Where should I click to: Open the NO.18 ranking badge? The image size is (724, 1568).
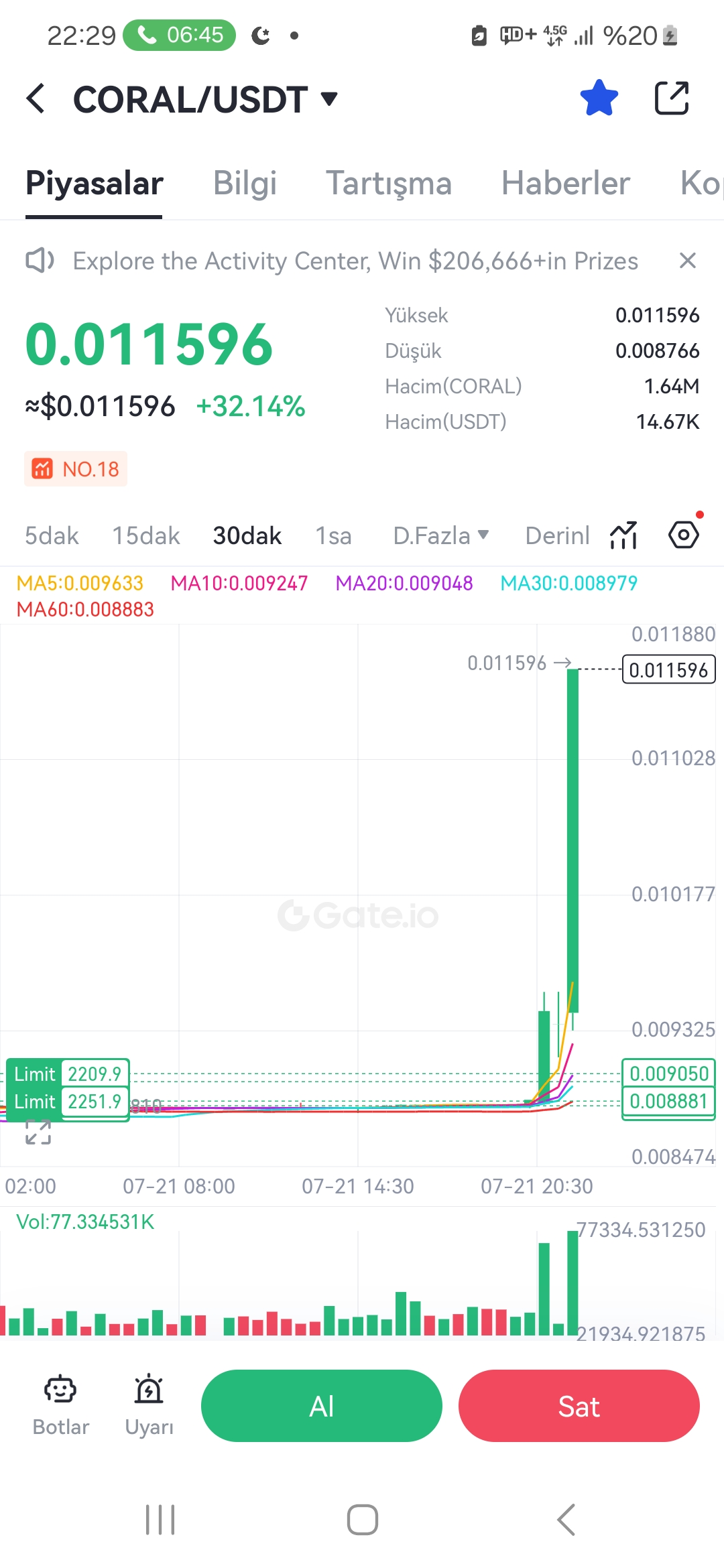(76, 468)
